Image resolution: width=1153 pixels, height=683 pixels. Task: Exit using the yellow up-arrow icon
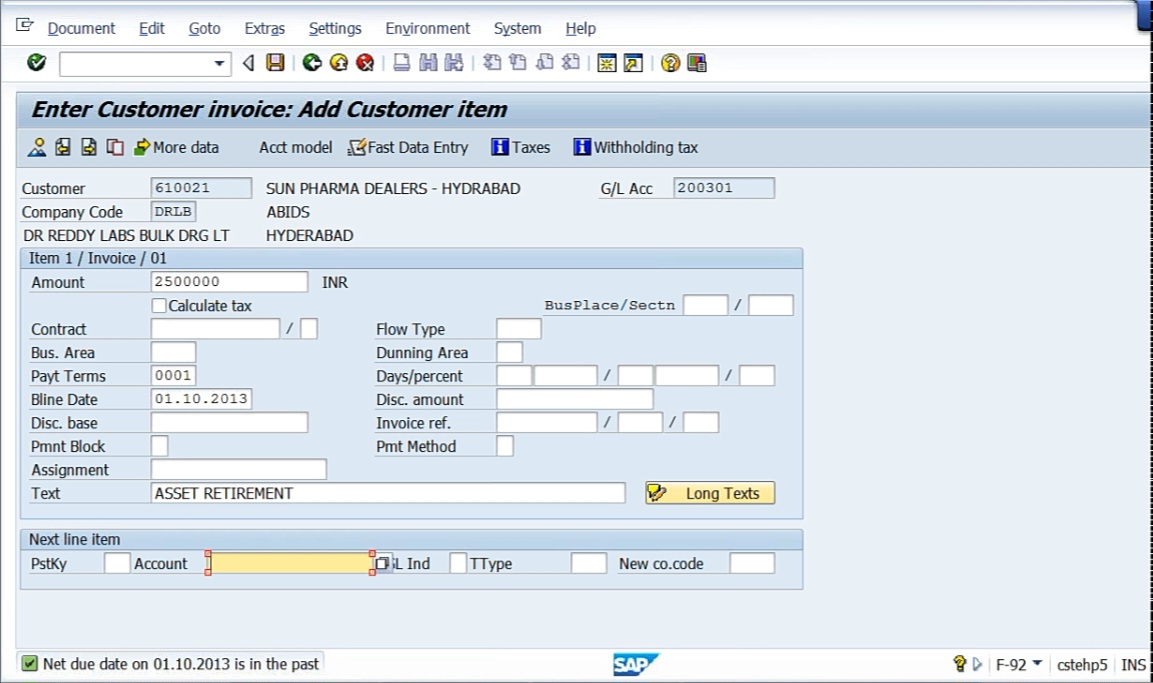pos(339,63)
